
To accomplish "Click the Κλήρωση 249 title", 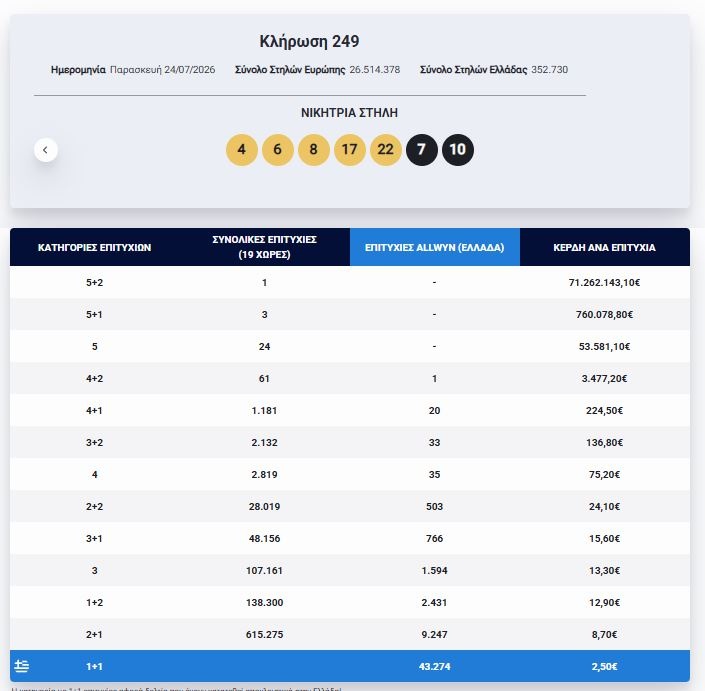I will click(309, 41).
